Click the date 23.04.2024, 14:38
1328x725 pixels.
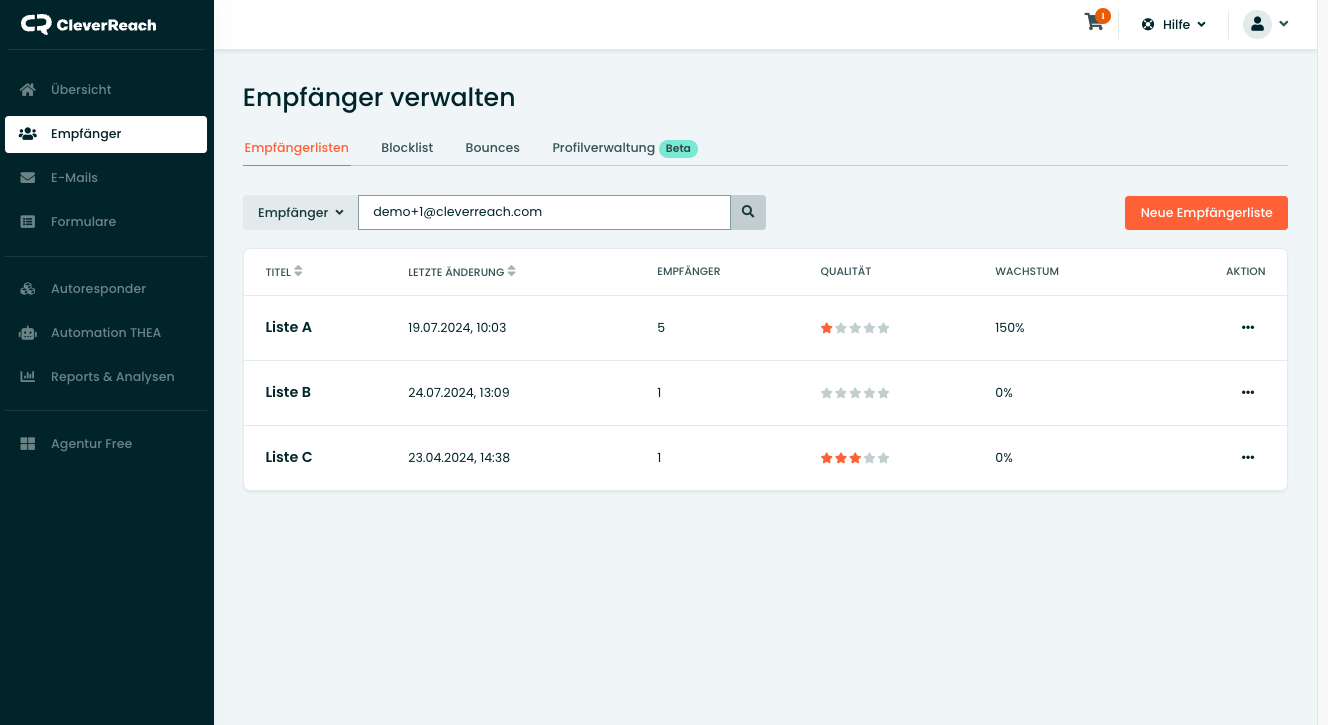click(x=459, y=457)
